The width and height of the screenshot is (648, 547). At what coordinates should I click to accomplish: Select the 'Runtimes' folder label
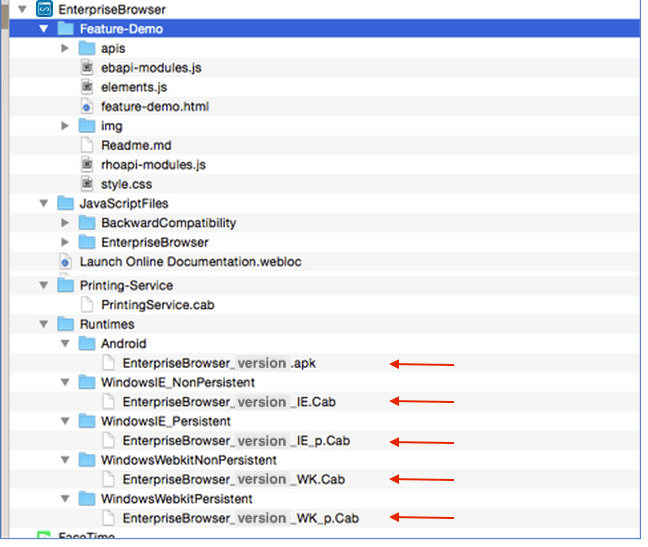click(107, 324)
